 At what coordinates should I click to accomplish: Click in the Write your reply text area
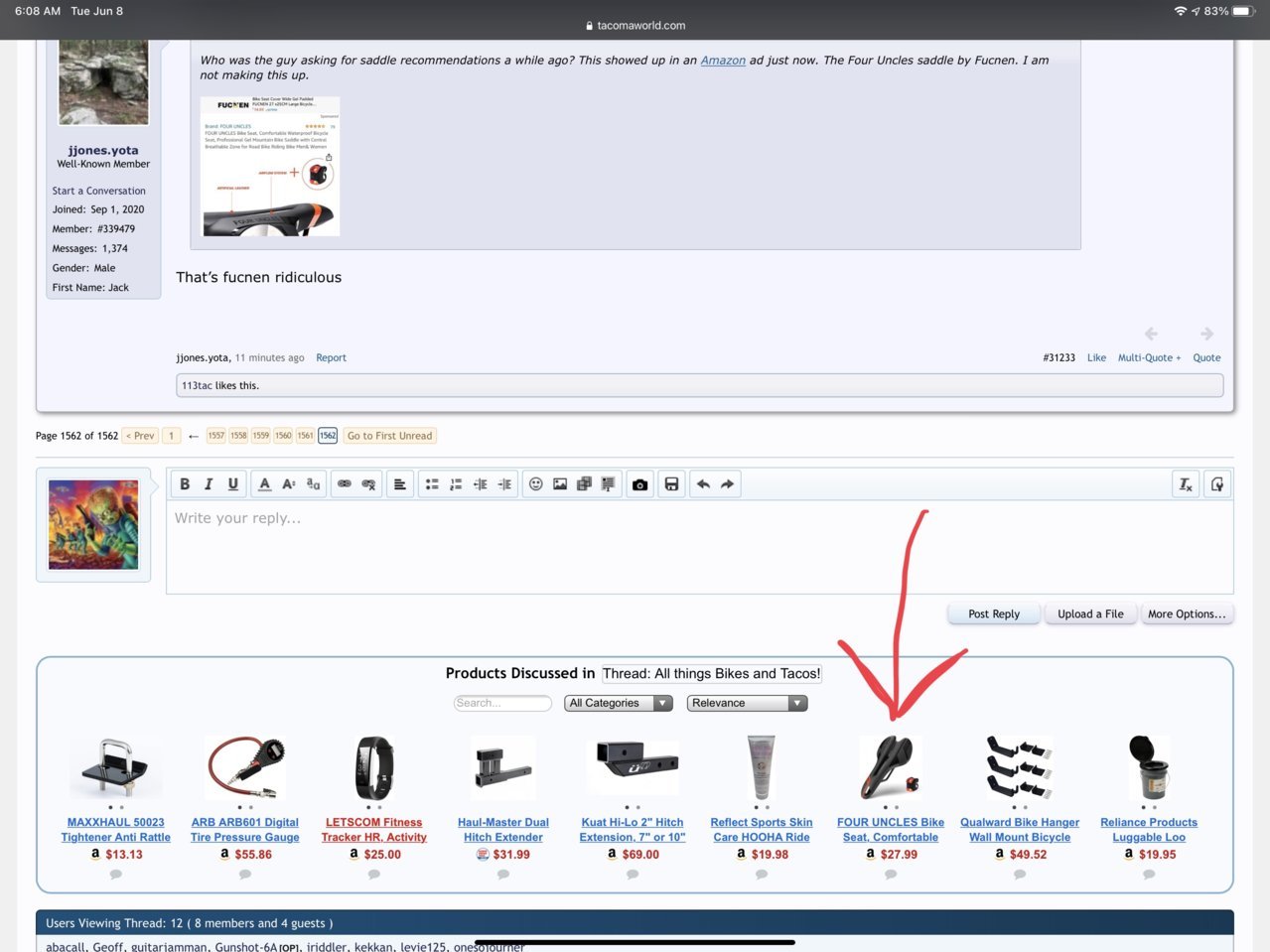(x=699, y=547)
